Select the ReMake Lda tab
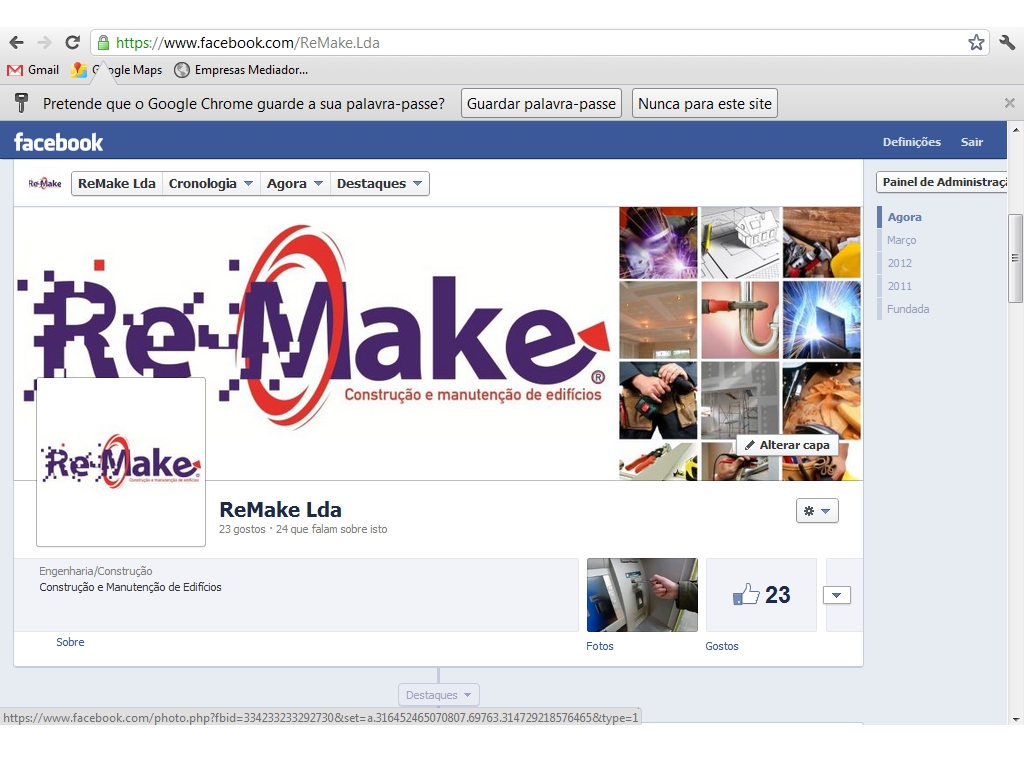This screenshot has width=1024, height=768. click(x=117, y=184)
